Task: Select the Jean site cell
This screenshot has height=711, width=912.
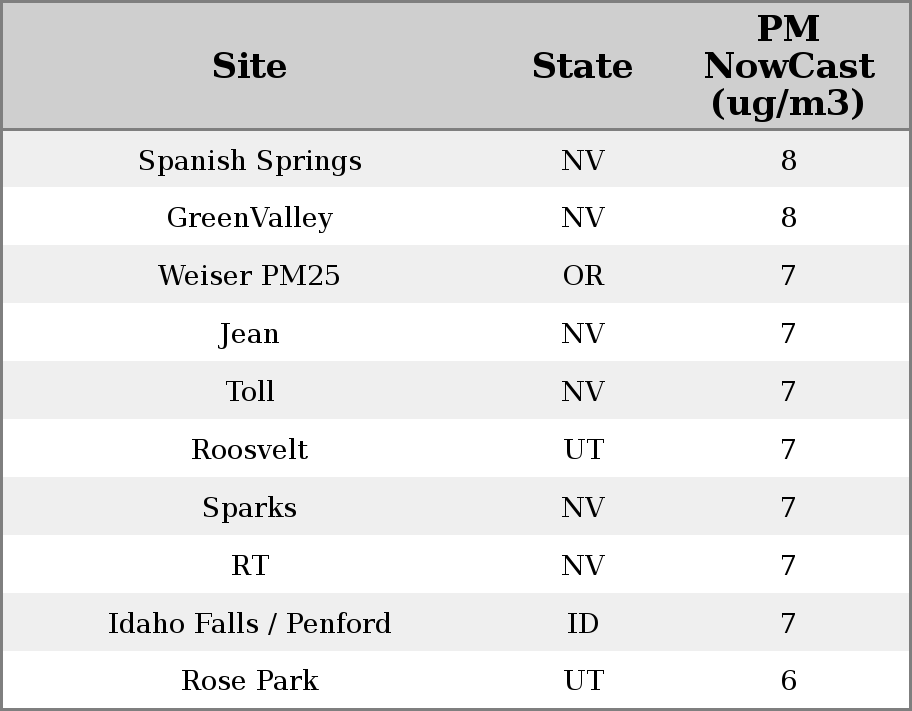Action: tap(250, 333)
